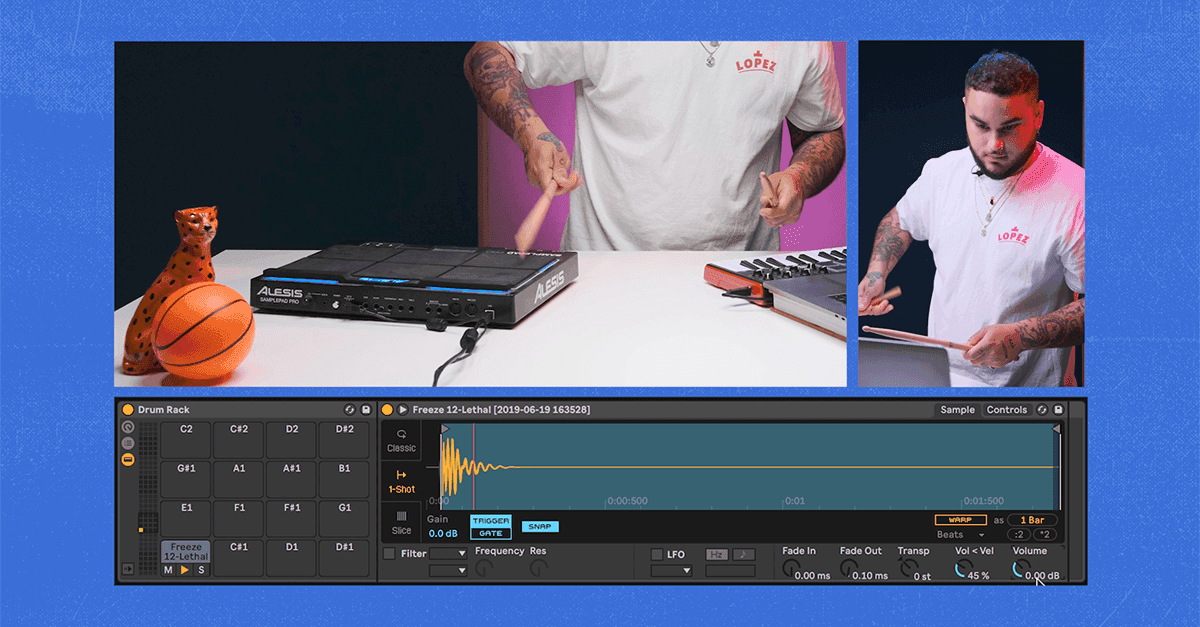Enable the LFO checkbox
1200x627 pixels.
pyautogui.click(x=656, y=554)
